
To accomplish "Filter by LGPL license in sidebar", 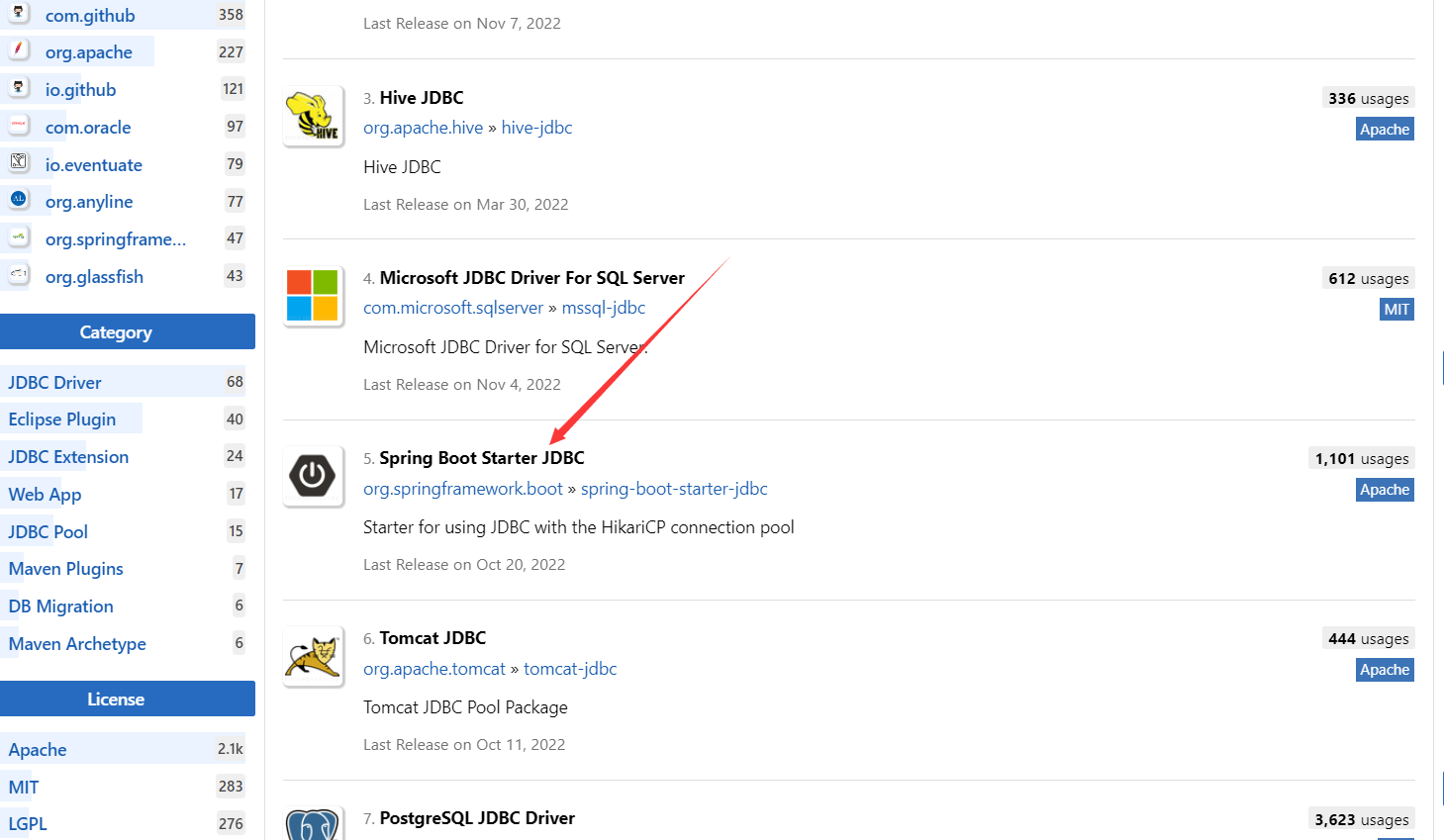I will pyautogui.click(x=28, y=824).
